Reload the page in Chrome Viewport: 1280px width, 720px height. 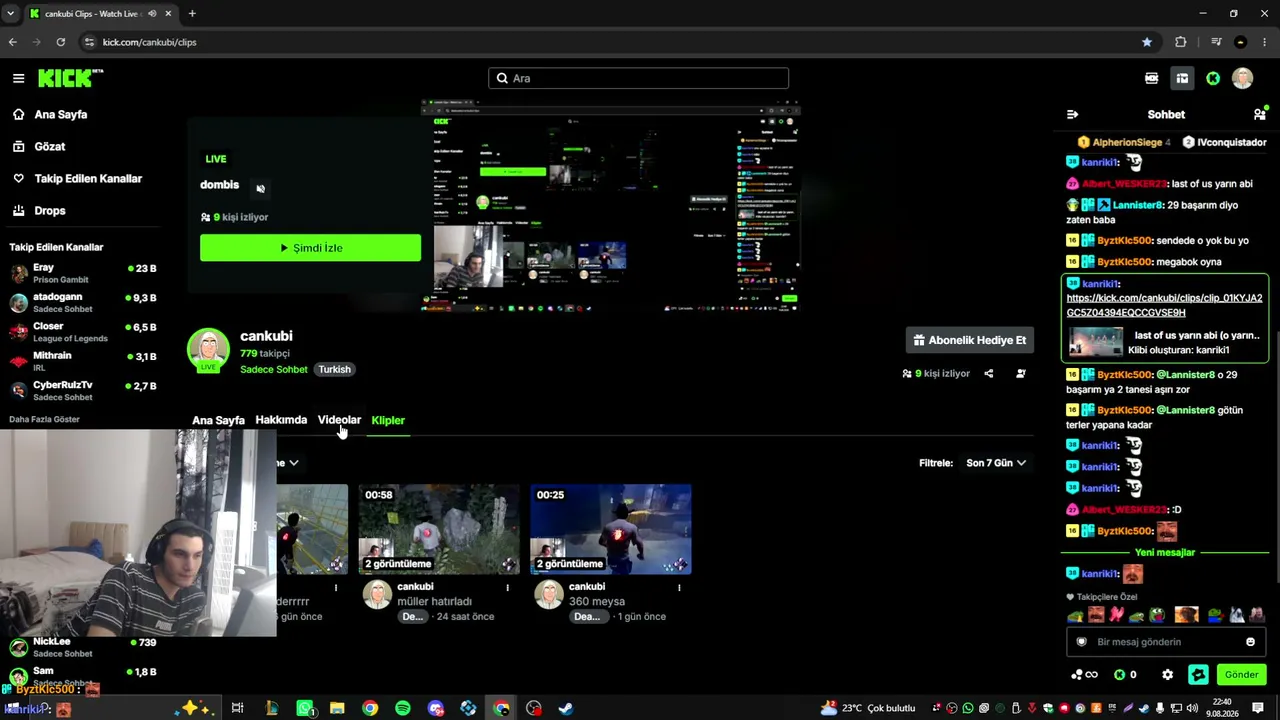pos(61,42)
